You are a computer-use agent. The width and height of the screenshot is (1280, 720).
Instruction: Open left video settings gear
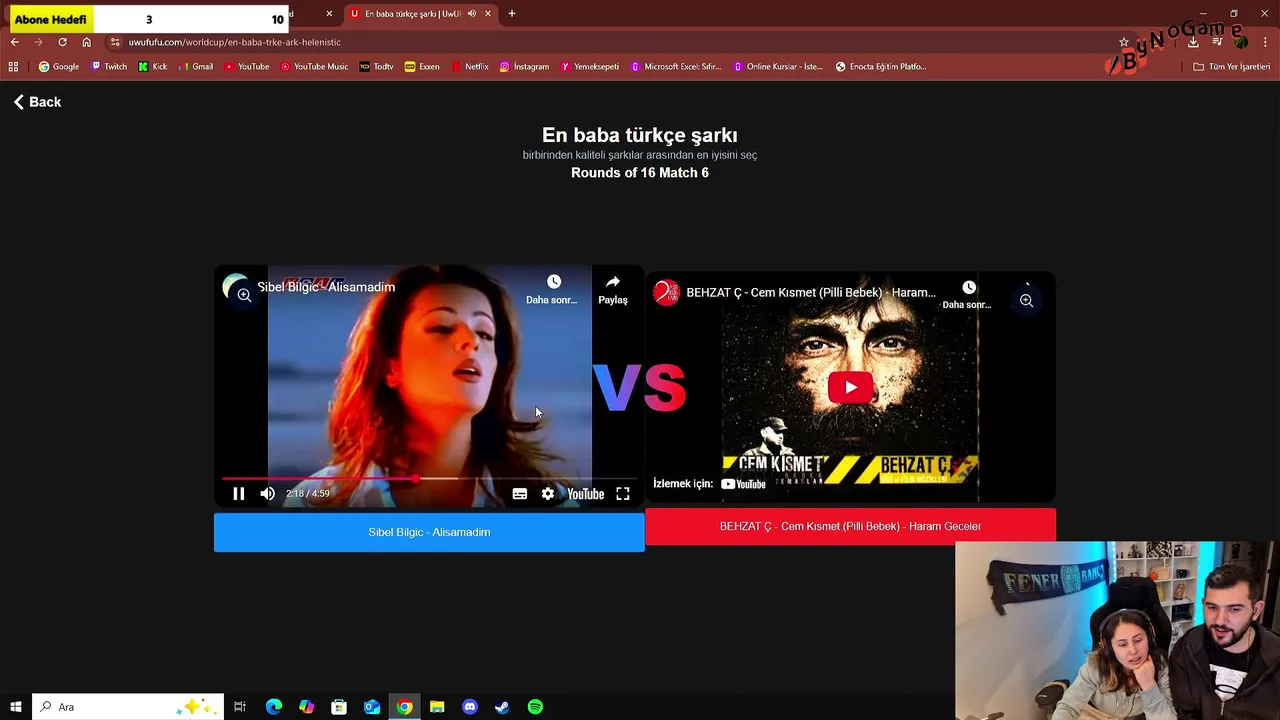point(548,494)
